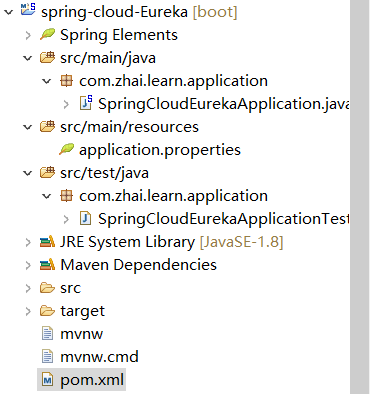Select the spring-cloud-Eureka [boot] project label
This screenshot has height=394, width=371.
139,12
